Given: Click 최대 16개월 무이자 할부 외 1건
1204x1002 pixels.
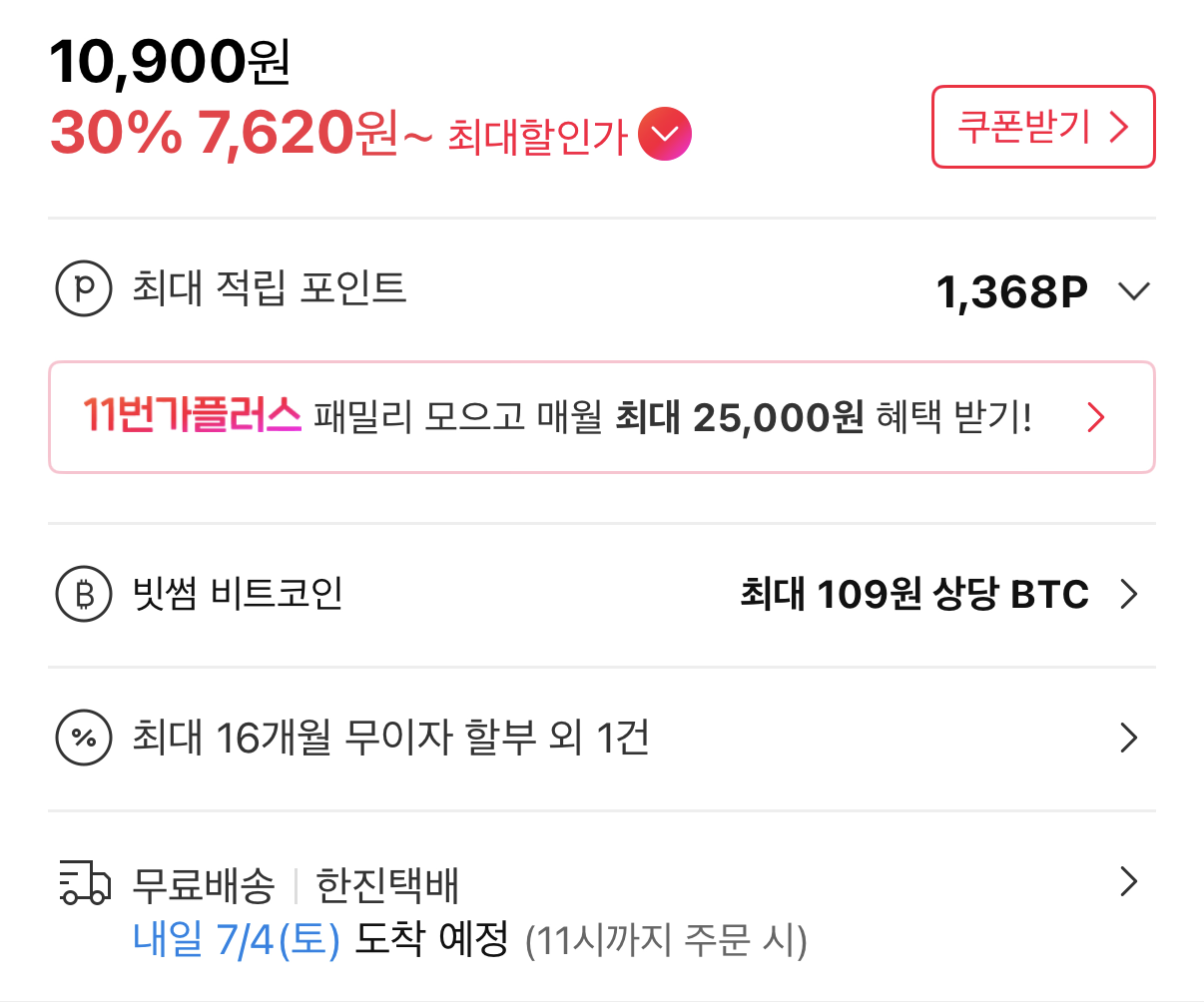Looking at the screenshot, I should pos(390,738).
